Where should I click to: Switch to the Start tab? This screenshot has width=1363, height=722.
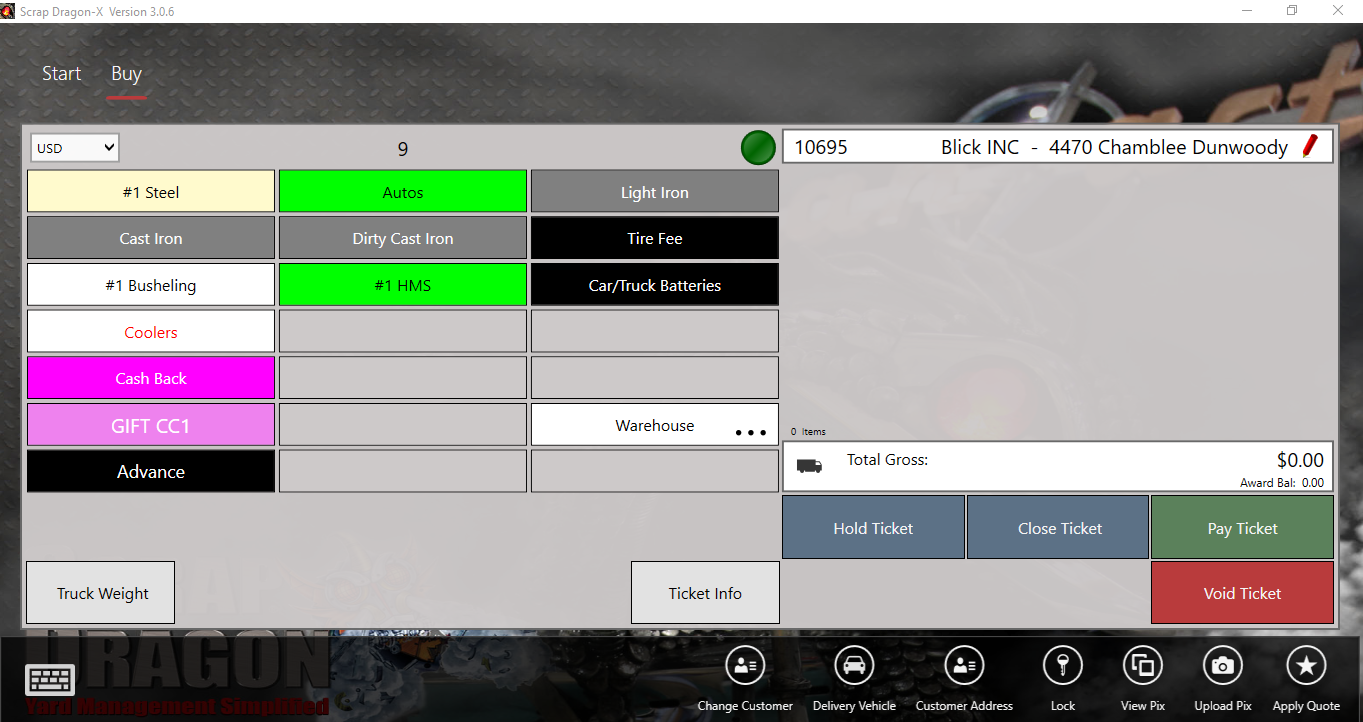pos(61,73)
